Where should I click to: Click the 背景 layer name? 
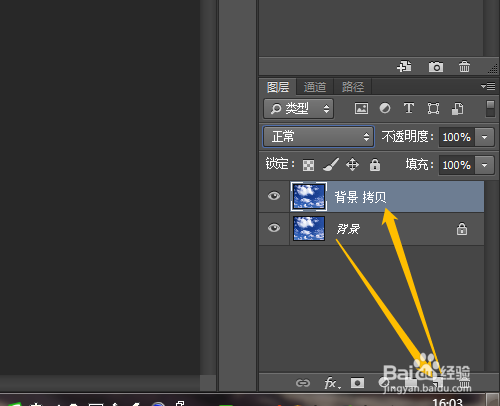[348, 229]
